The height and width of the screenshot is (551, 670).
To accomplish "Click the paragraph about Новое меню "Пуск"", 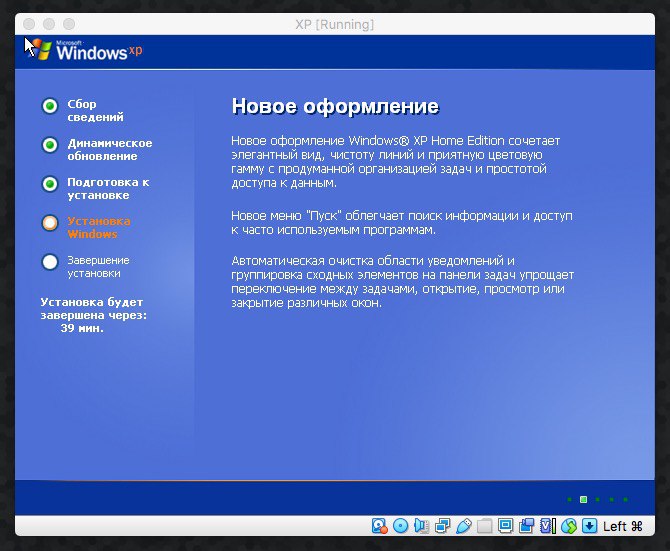I will 402,223.
